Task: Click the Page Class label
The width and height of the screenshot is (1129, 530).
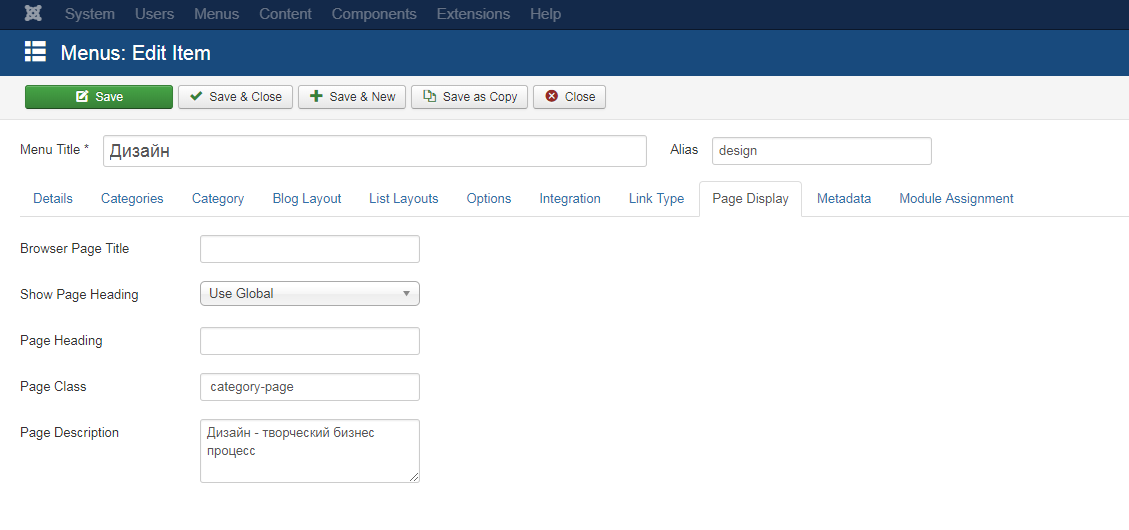Action: 53,387
